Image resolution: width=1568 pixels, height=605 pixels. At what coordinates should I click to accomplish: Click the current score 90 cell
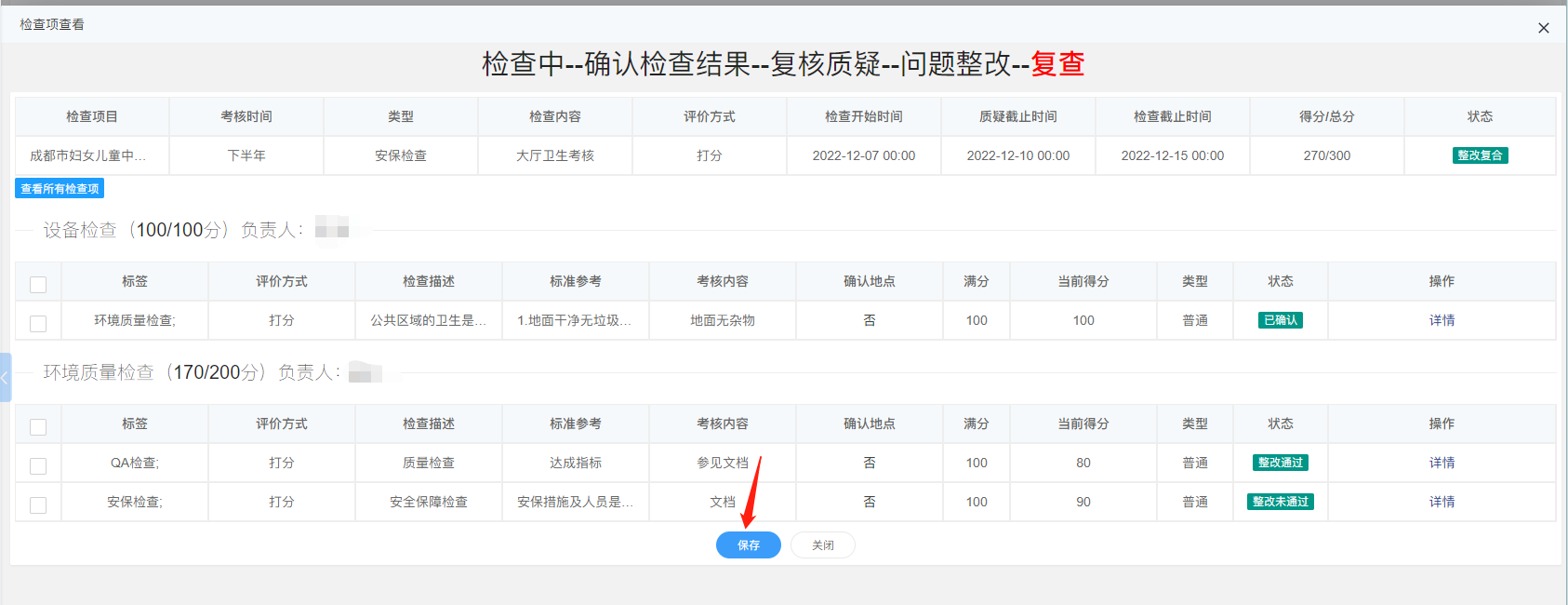[x=1083, y=502]
